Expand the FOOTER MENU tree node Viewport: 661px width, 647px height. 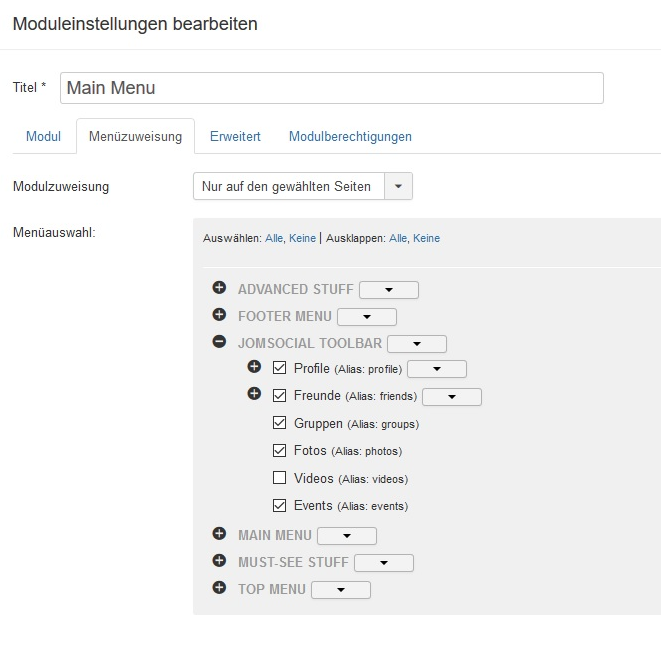(x=219, y=315)
